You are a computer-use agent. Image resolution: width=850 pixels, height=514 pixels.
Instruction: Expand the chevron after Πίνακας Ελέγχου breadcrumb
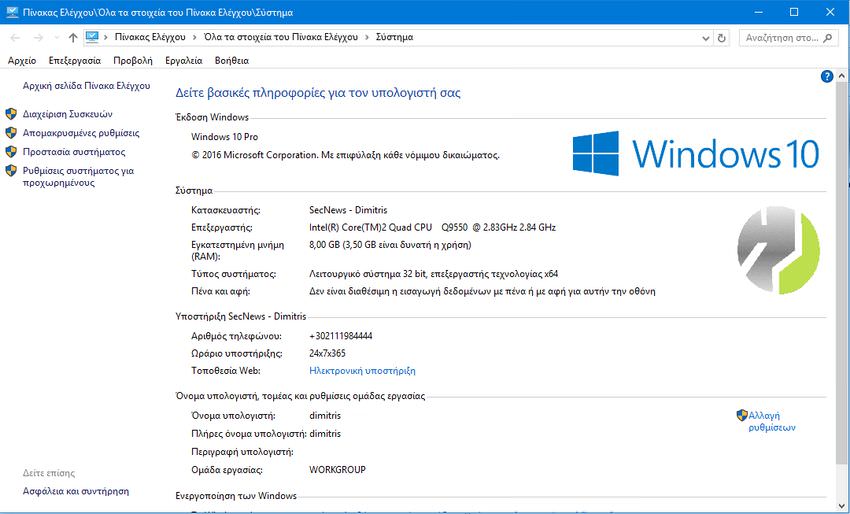pos(195,37)
